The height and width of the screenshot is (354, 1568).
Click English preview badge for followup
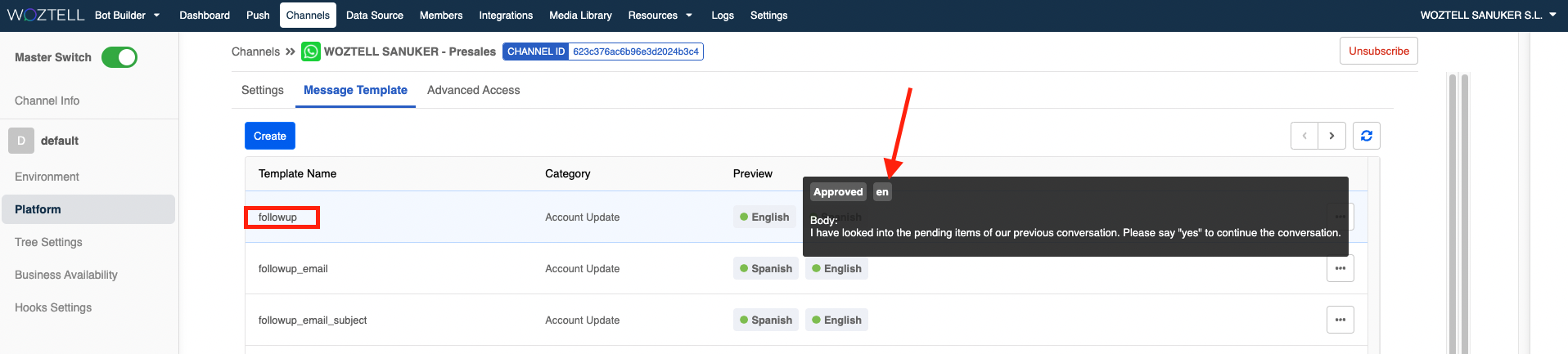764,217
